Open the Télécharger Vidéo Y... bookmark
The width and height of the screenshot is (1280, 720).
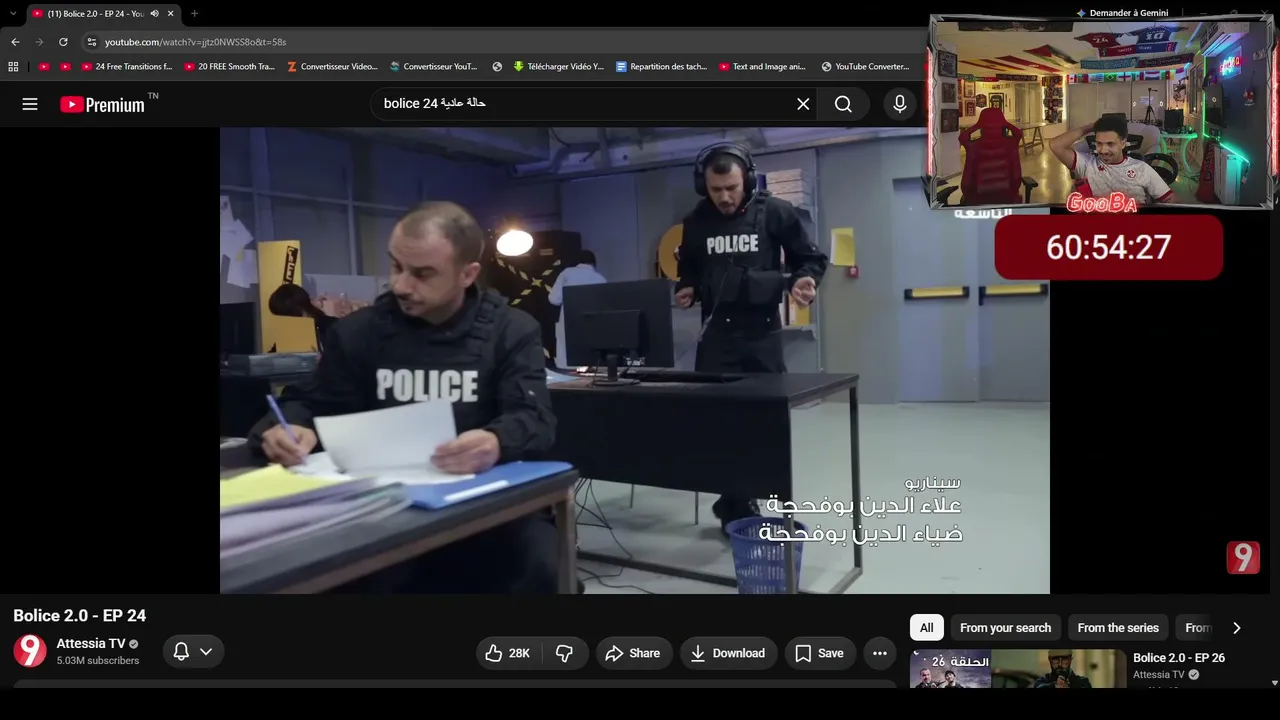(558, 67)
